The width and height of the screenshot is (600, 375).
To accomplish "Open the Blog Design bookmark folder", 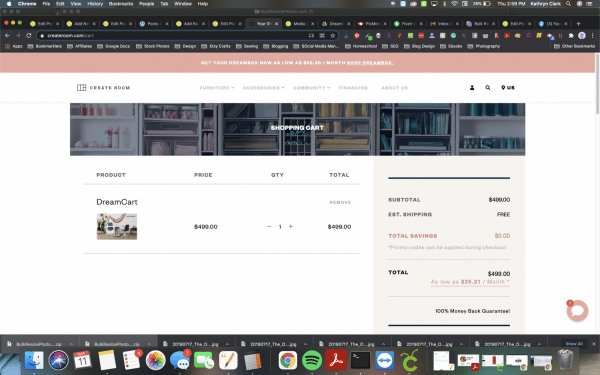I will [419, 46].
